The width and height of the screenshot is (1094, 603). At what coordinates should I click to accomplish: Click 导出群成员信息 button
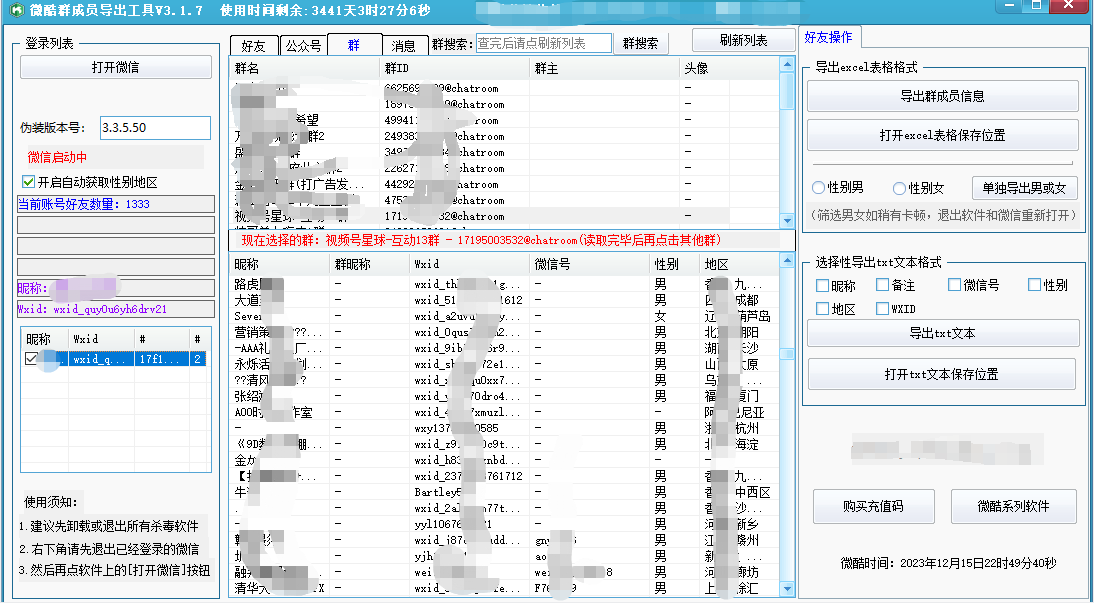[x=942, y=96]
